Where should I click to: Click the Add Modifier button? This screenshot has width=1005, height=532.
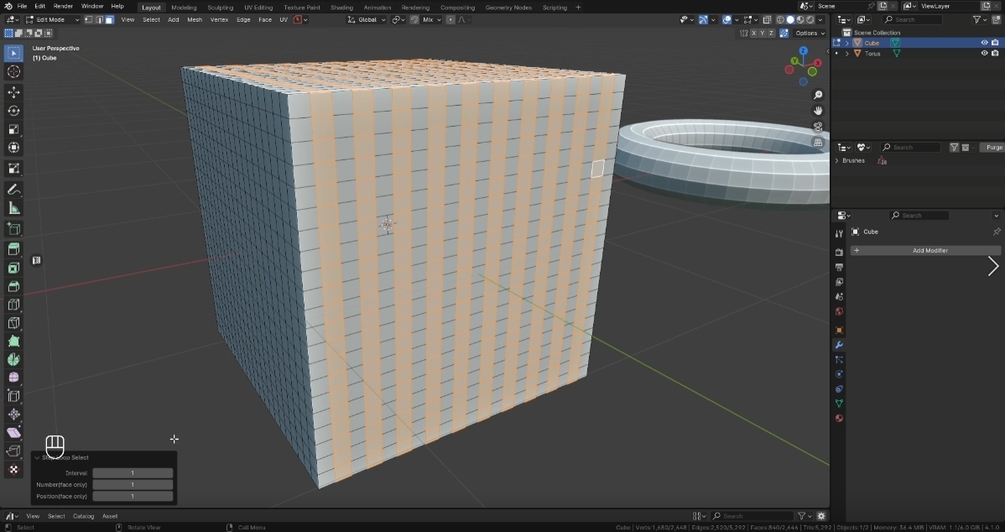925,251
